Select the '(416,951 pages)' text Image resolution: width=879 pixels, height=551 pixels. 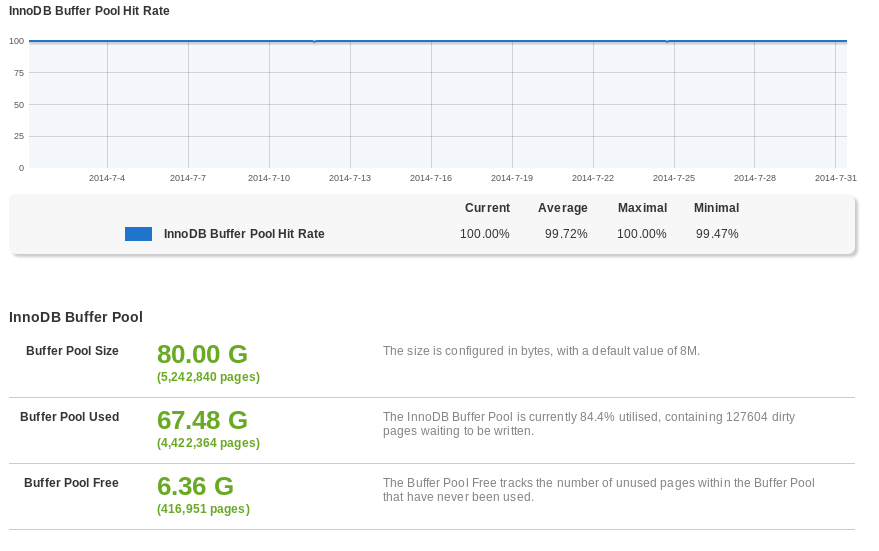(203, 509)
